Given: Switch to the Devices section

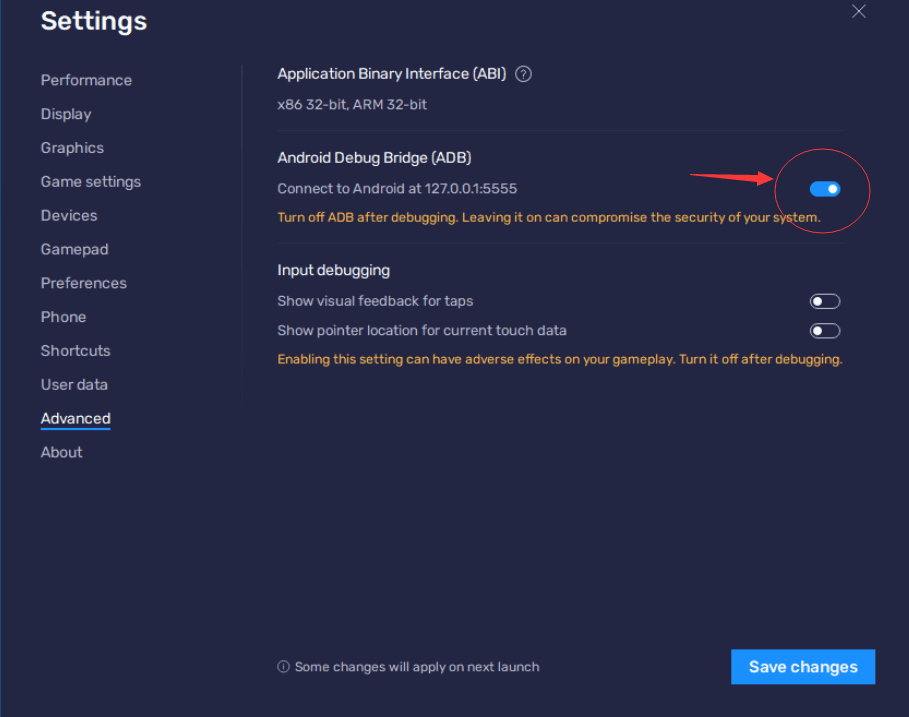Looking at the screenshot, I should pyautogui.click(x=69, y=216).
